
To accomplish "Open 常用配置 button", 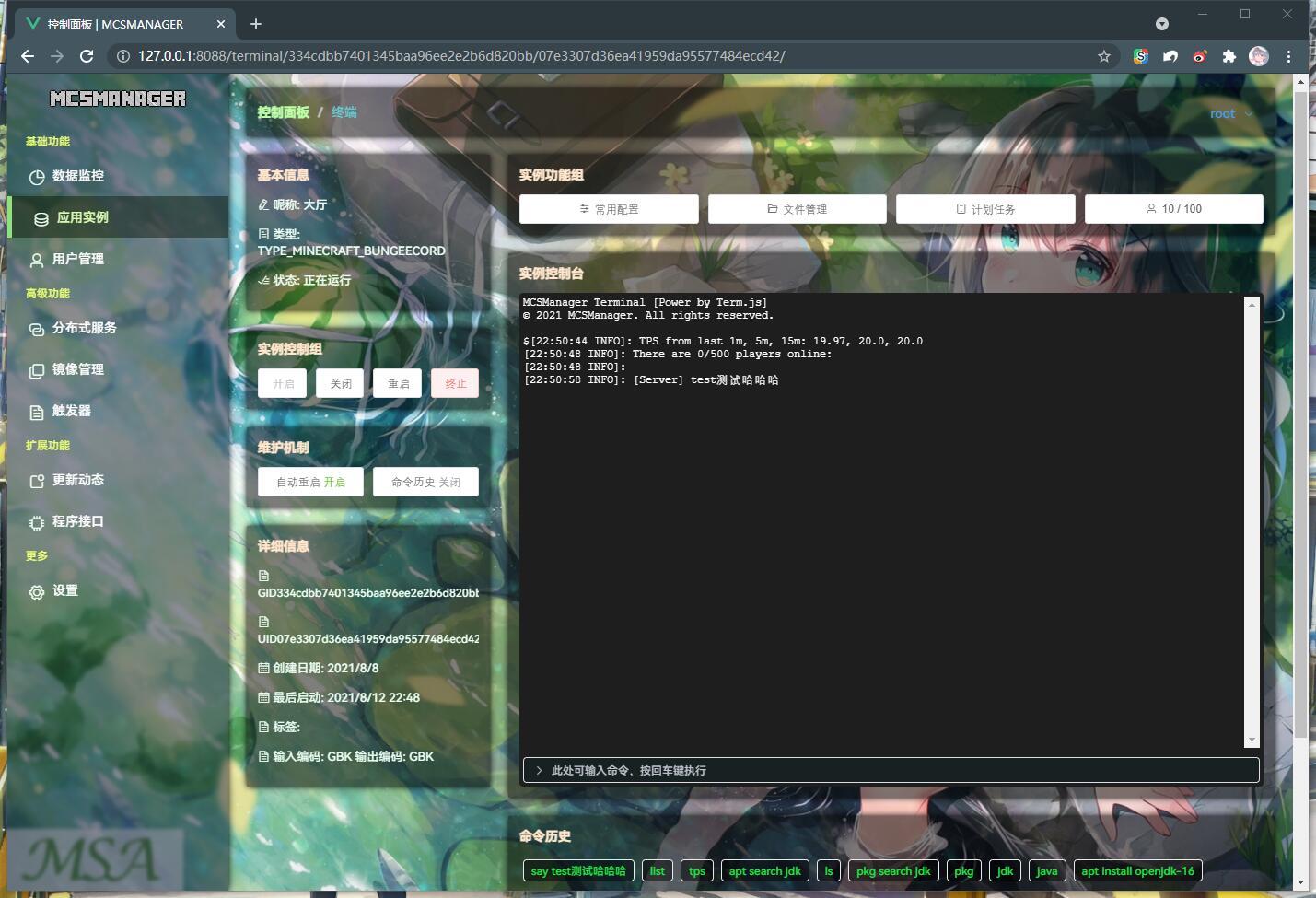I will (609, 209).
